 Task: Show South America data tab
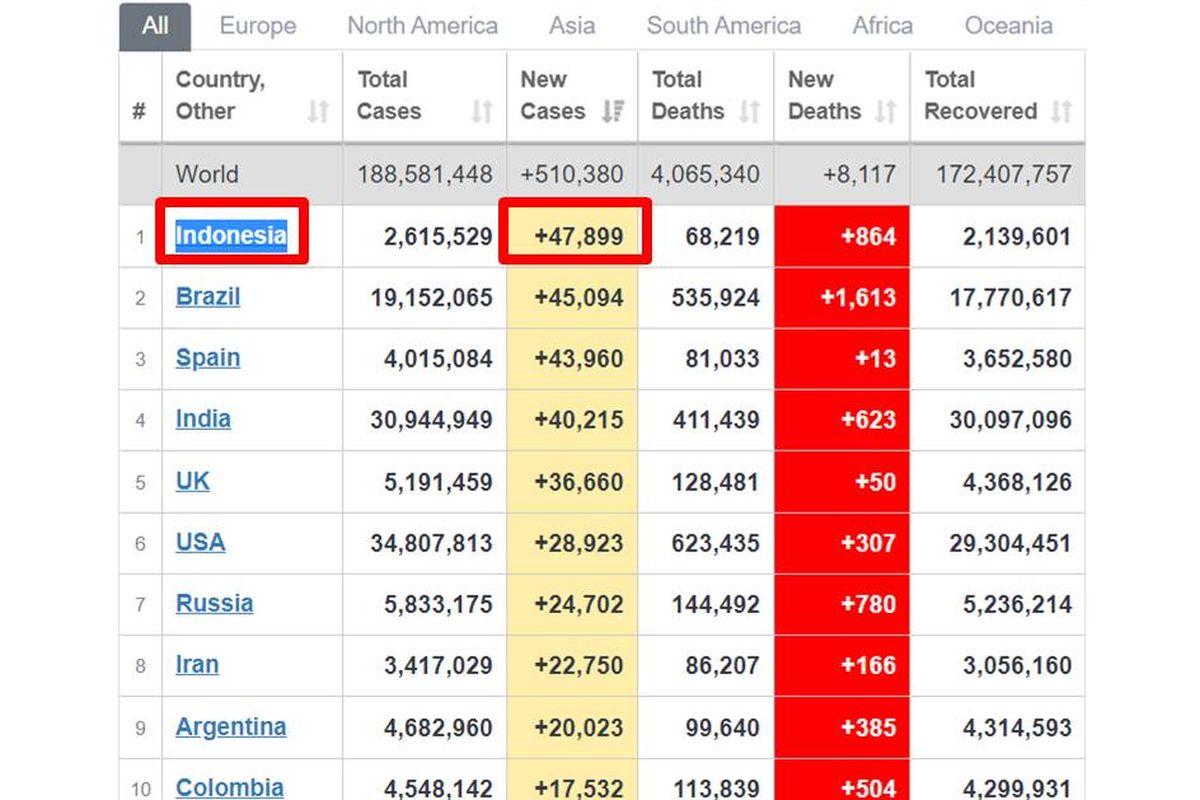click(x=724, y=26)
